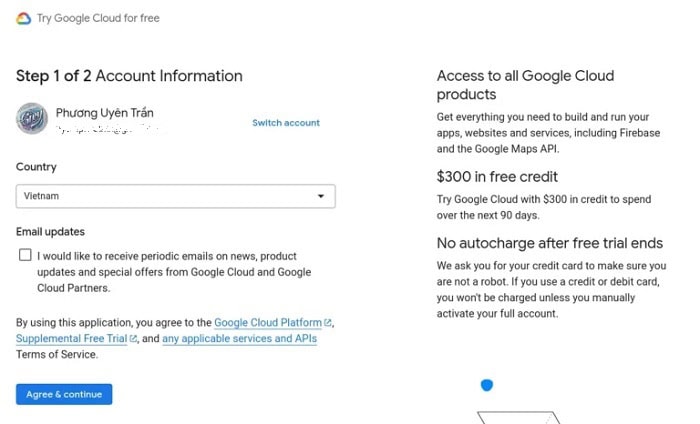The image size is (700, 424).
Task: Click the Step 1 of 2 Account Information heading
Action: coord(129,76)
